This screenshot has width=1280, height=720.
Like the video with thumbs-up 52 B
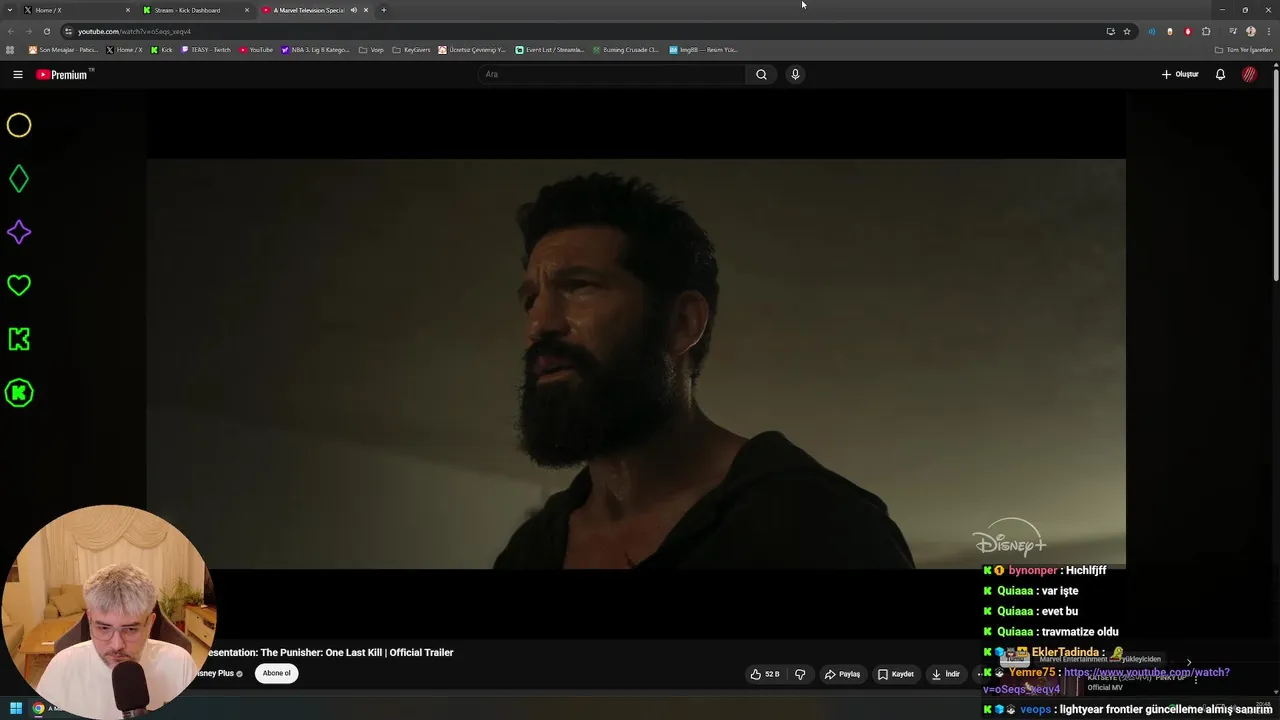[765, 674]
